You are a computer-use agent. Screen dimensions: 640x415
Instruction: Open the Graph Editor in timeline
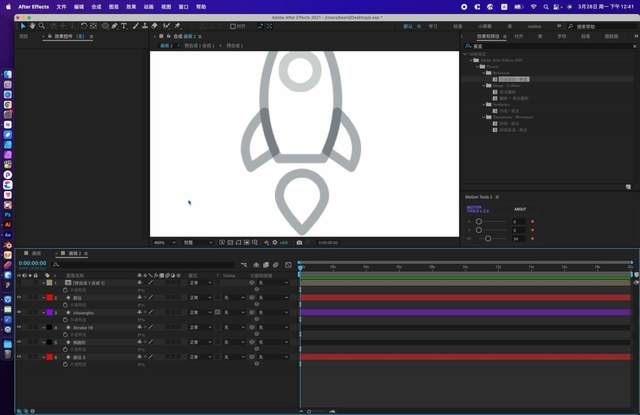point(288,265)
